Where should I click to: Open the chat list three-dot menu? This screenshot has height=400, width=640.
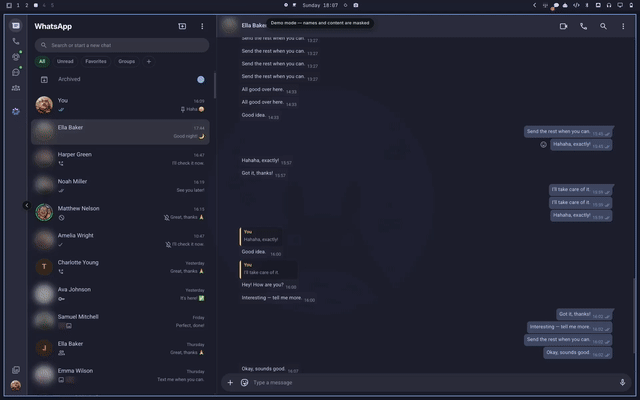pyautogui.click(x=202, y=26)
